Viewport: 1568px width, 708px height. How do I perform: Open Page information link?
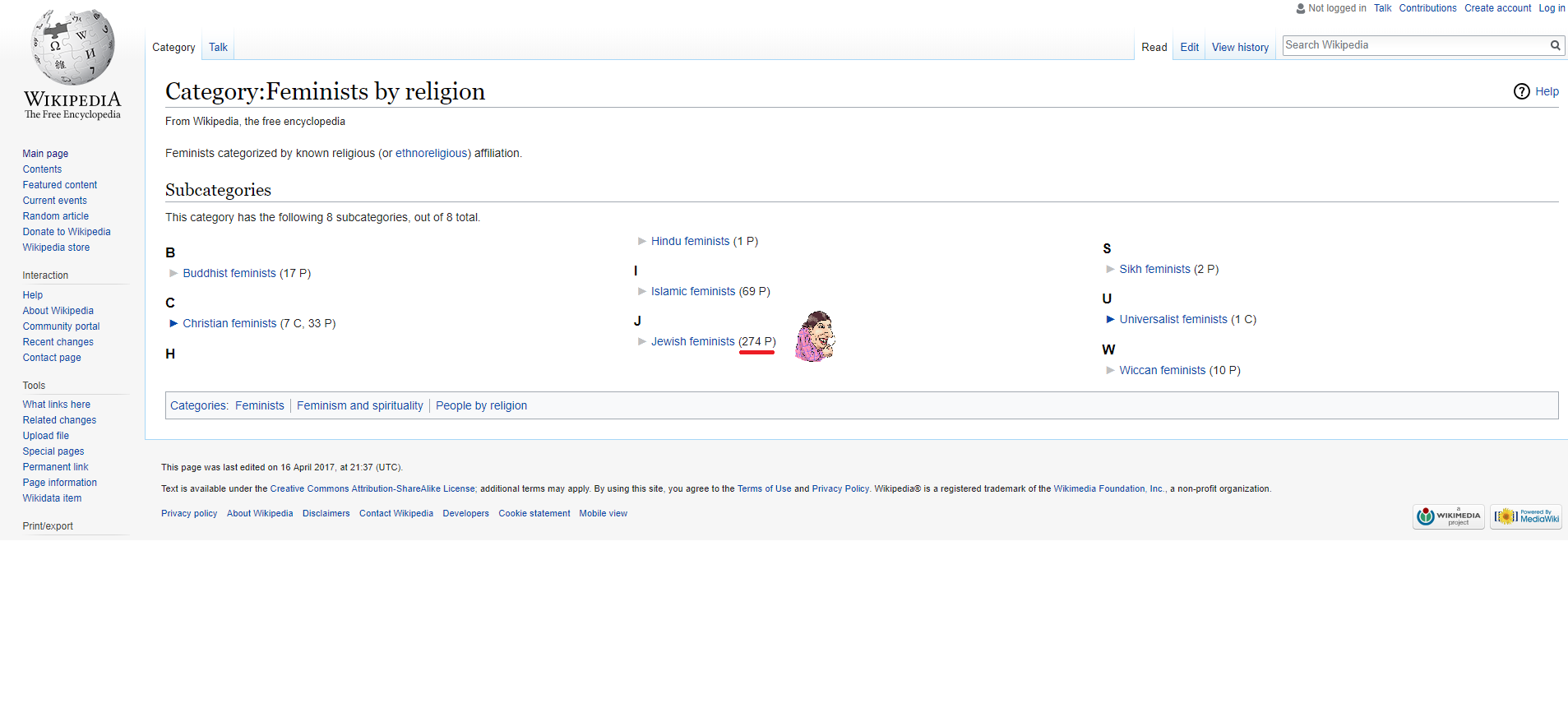pos(60,483)
